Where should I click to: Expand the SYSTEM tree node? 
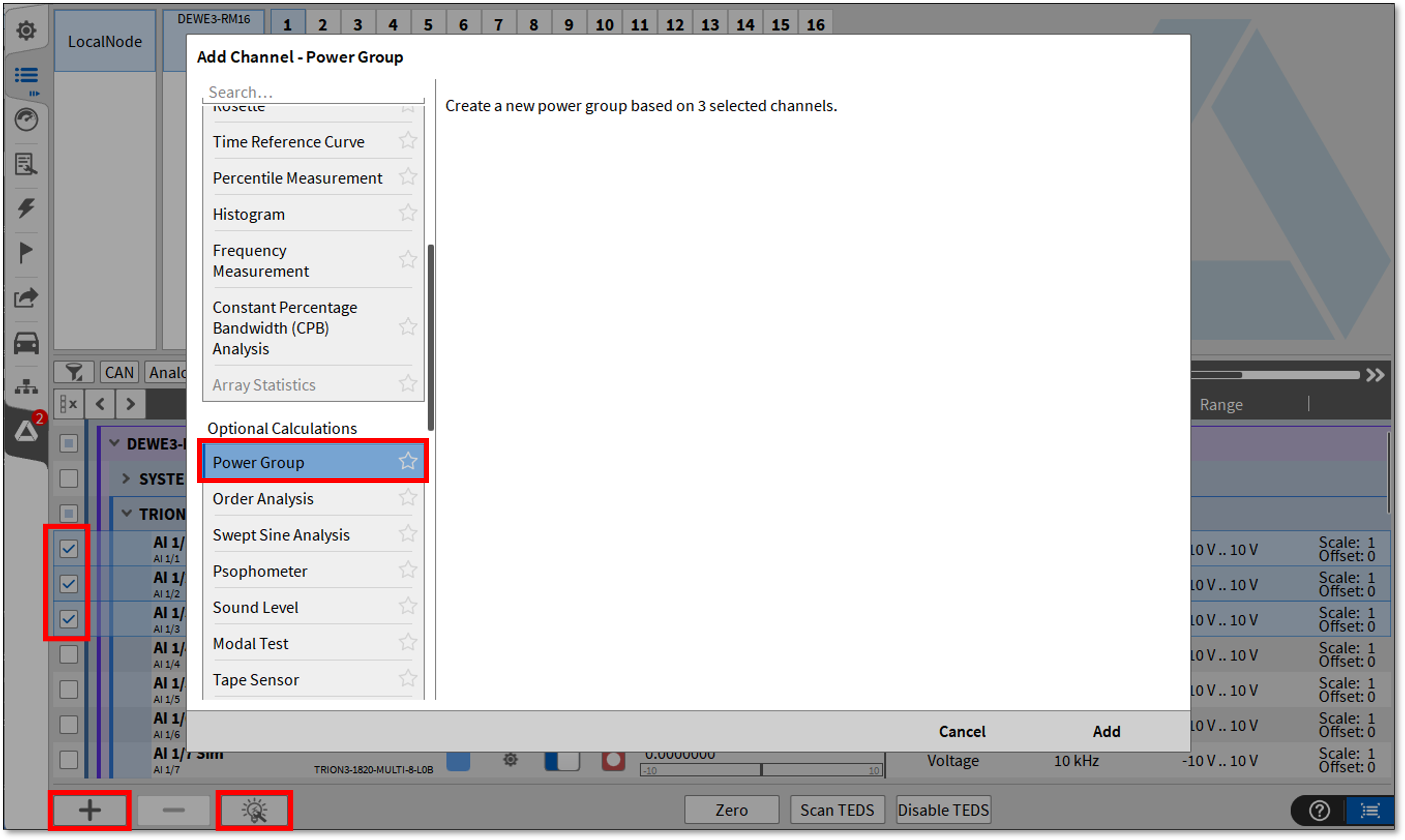[x=126, y=478]
